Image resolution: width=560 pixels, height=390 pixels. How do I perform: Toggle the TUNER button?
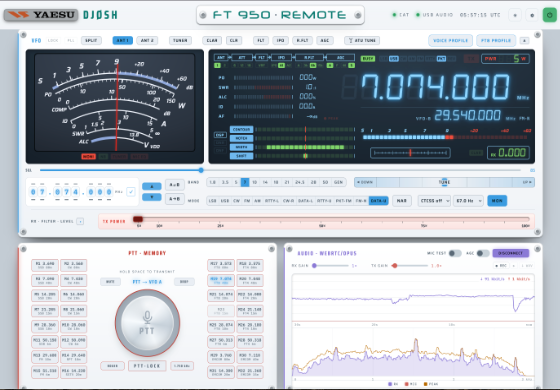(180, 40)
